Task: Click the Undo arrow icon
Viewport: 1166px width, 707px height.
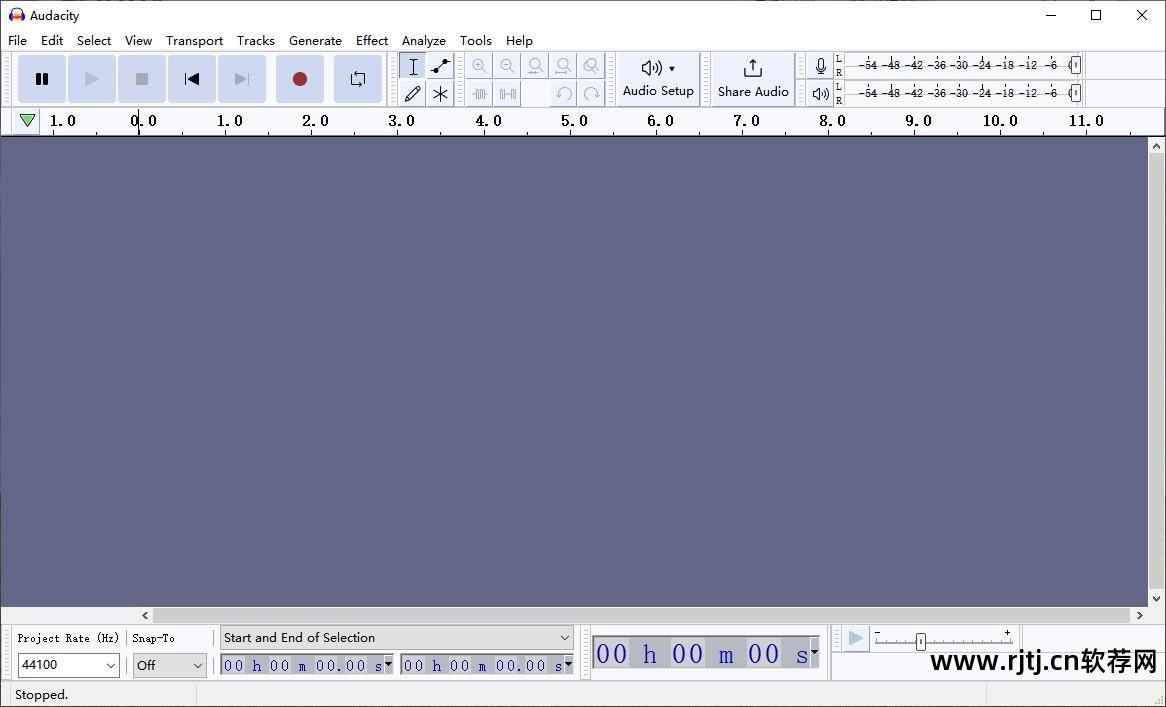Action: point(563,94)
